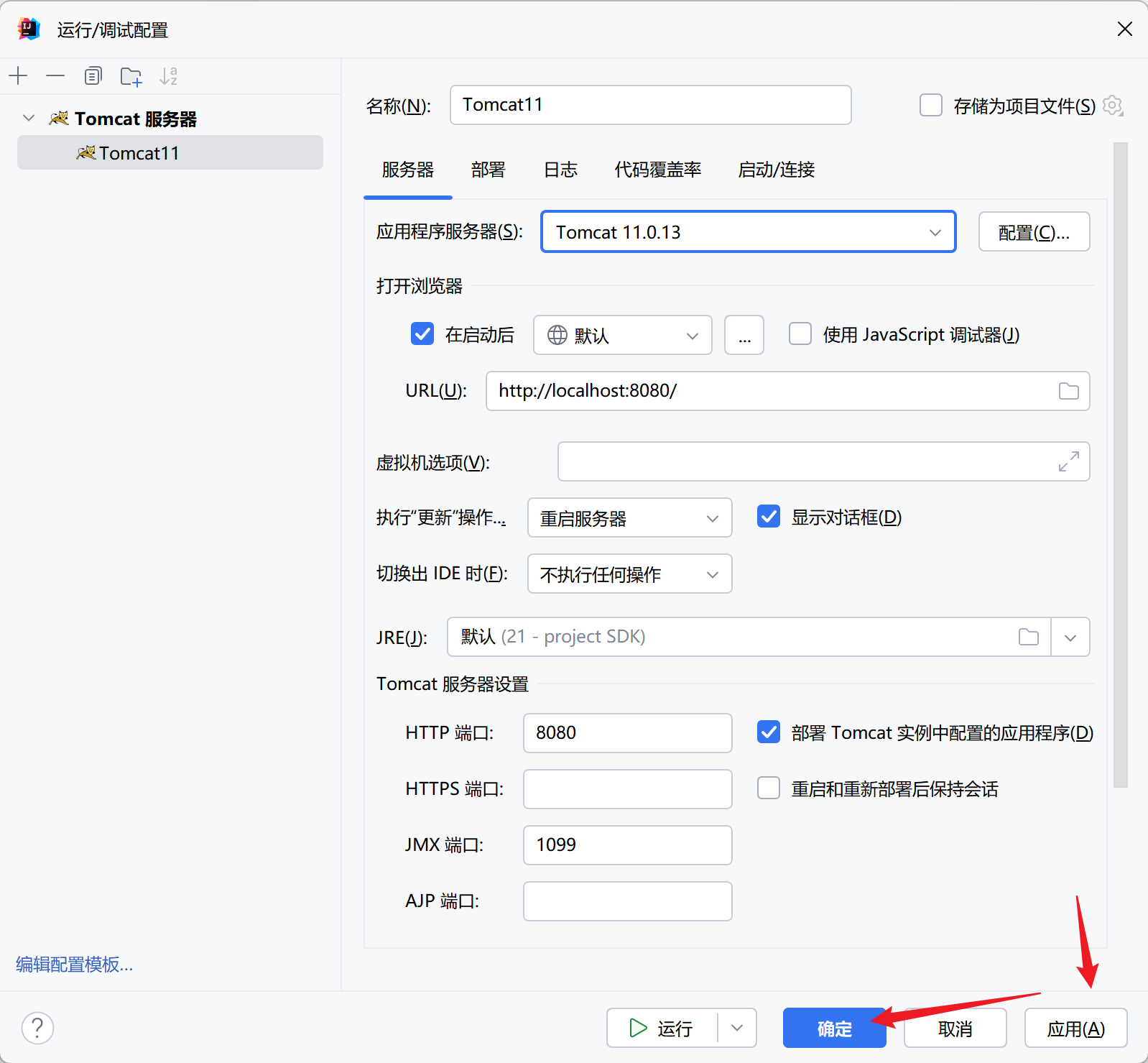Switch to the 服务器 tab

[408, 170]
